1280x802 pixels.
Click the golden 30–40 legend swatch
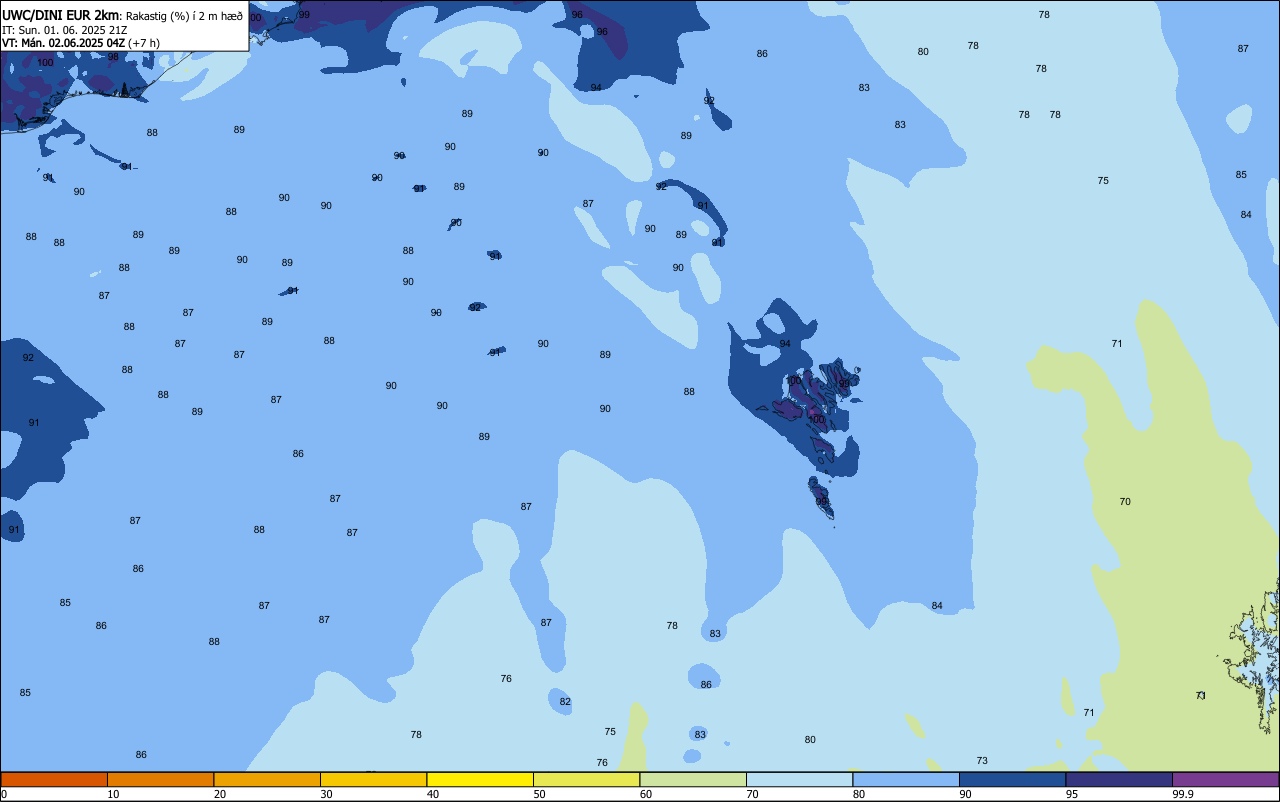[x=373, y=779]
